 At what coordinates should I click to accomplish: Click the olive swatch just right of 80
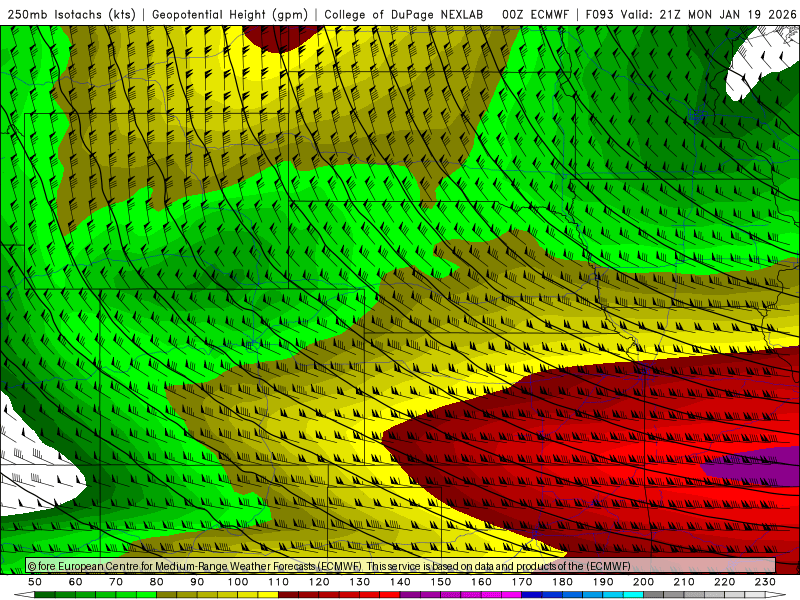(x=166, y=595)
